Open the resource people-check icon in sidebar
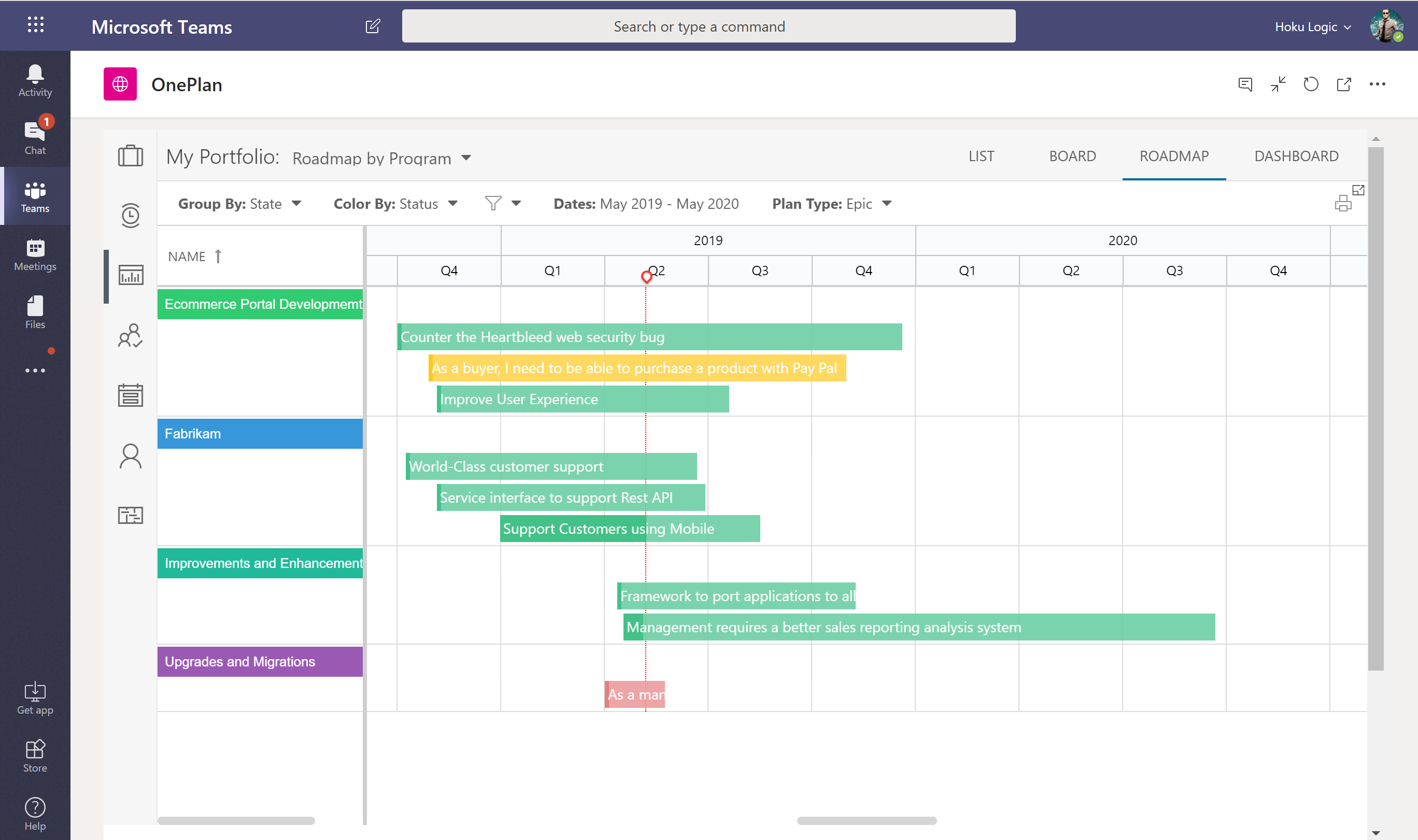This screenshot has width=1418, height=840. (130, 336)
